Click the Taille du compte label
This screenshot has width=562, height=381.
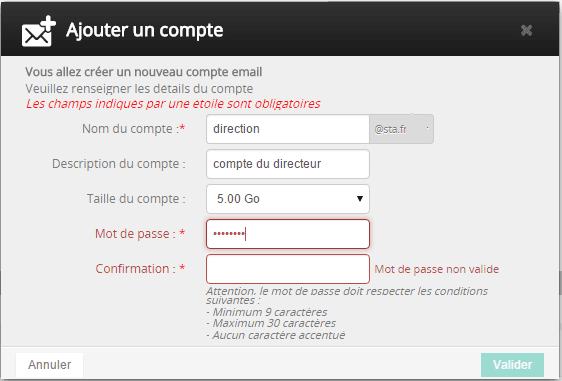tap(136, 199)
